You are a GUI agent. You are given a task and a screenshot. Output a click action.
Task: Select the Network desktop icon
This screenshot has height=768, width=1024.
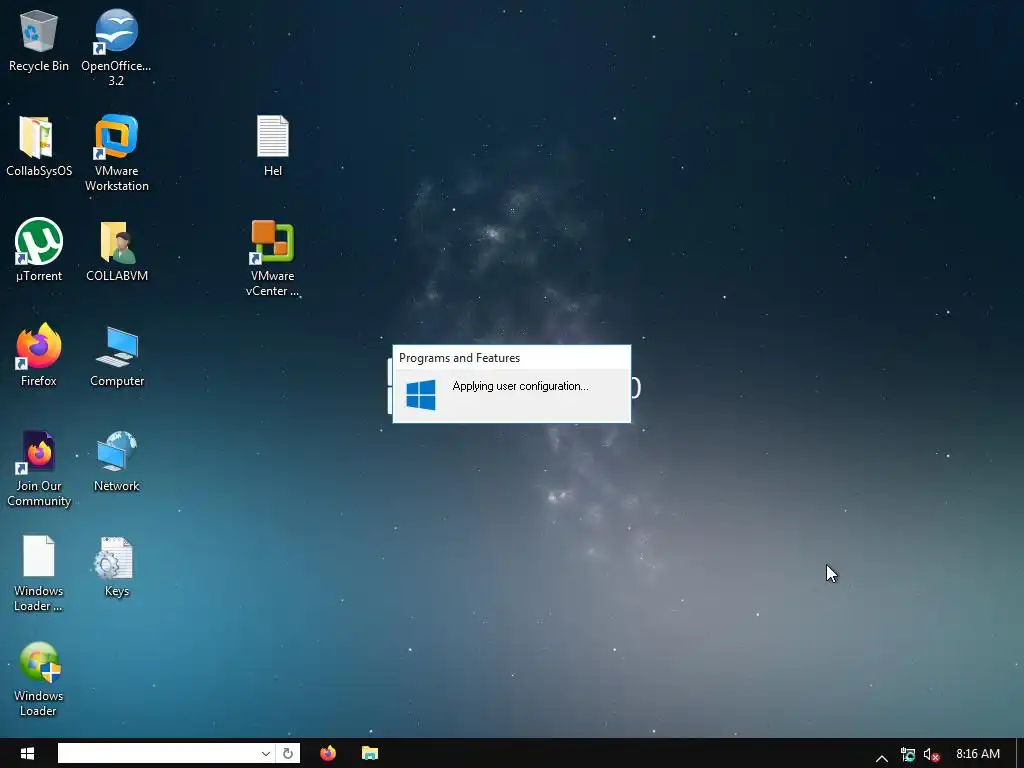pos(116,461)
